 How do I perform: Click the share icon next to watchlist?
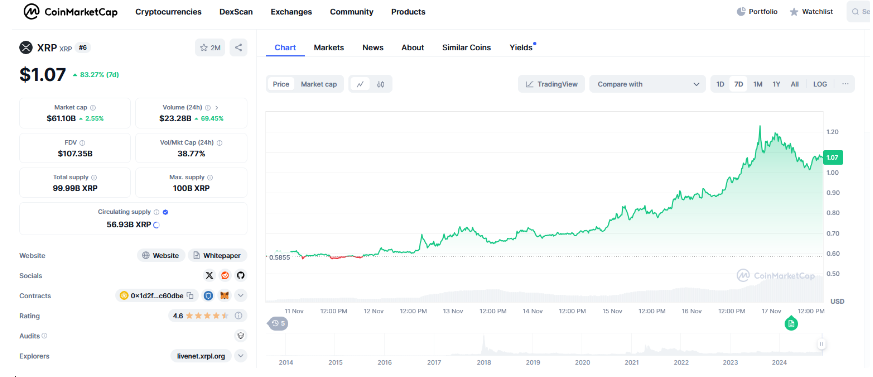(x=238, y=48)
